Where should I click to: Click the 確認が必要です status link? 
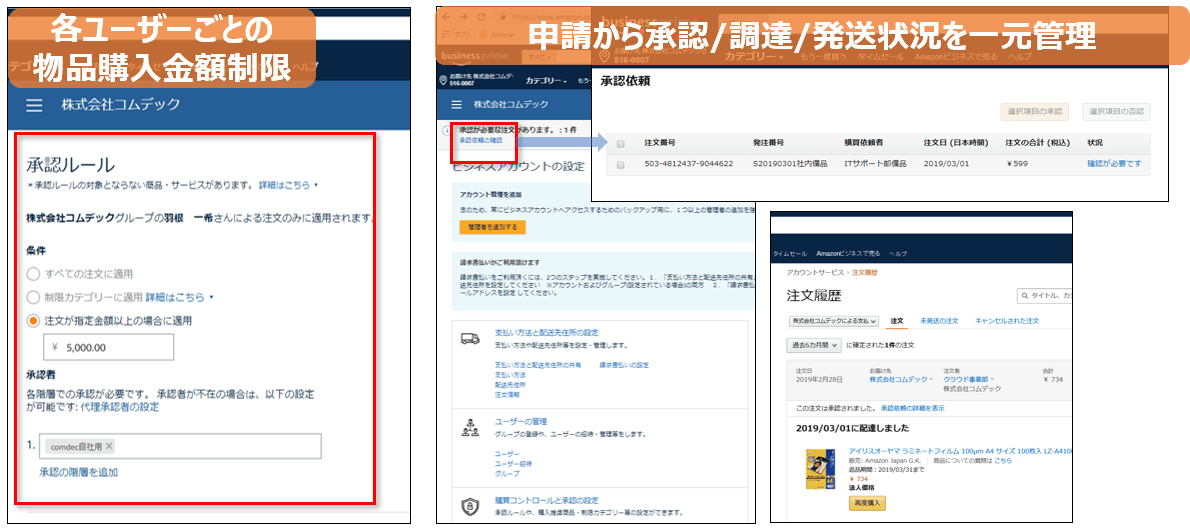pos(1114,164)
